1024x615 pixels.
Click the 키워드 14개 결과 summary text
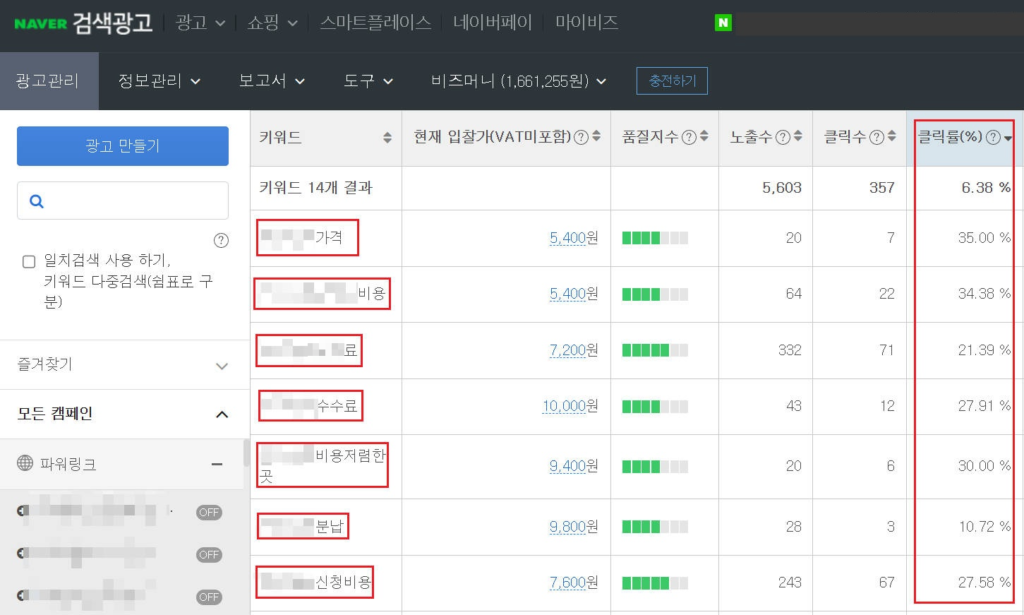(316, 188)
